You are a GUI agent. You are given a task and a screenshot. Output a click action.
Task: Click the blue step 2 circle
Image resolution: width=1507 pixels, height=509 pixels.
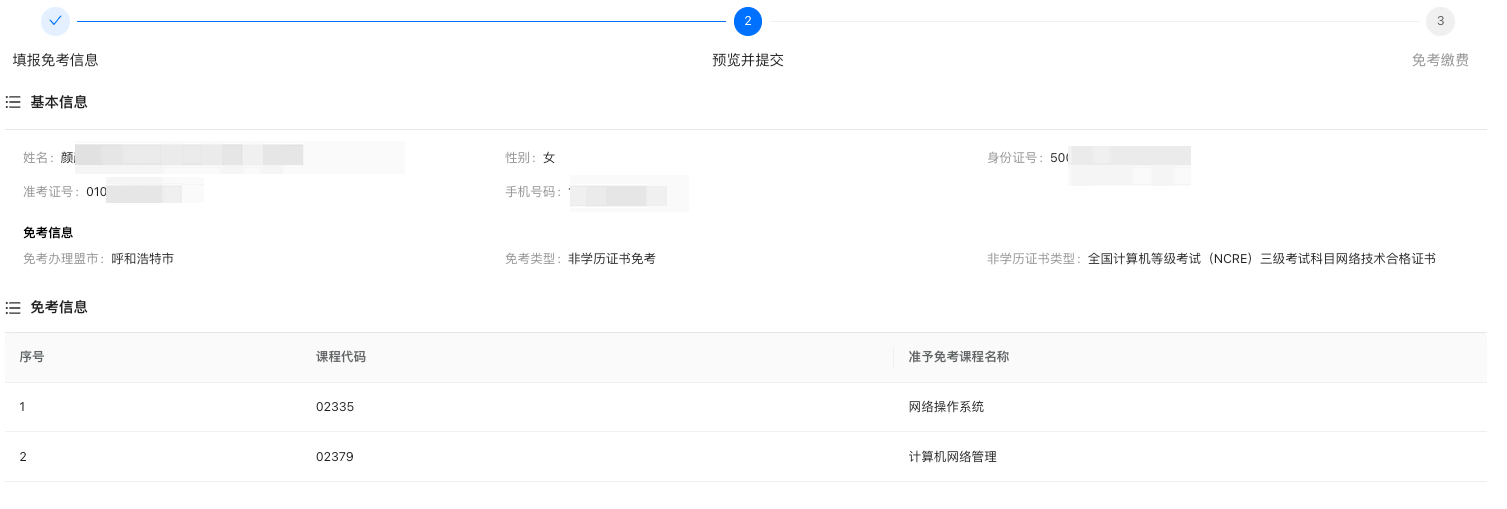coord(747,21)
